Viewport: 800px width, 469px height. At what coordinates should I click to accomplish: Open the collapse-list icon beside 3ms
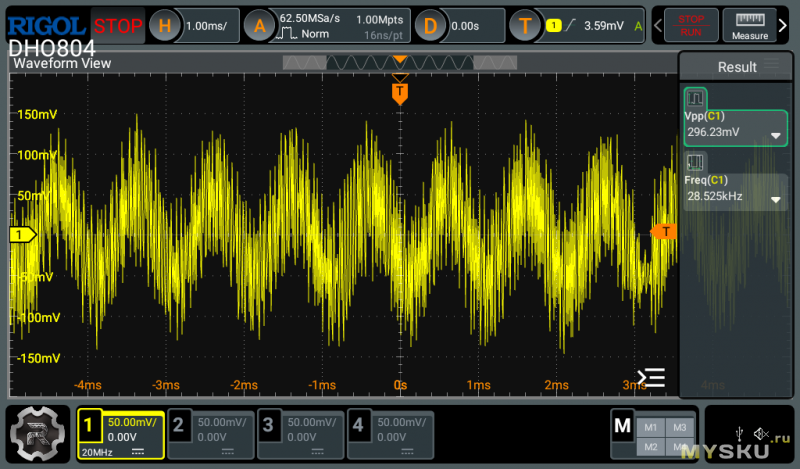click(x=651, y=378)
